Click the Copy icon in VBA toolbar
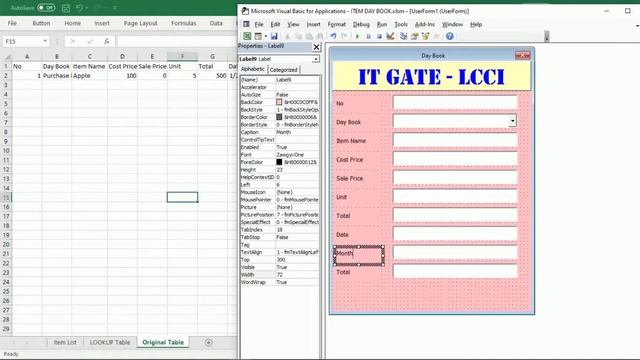This screenshot has height=360, width=640. (298, 36)
